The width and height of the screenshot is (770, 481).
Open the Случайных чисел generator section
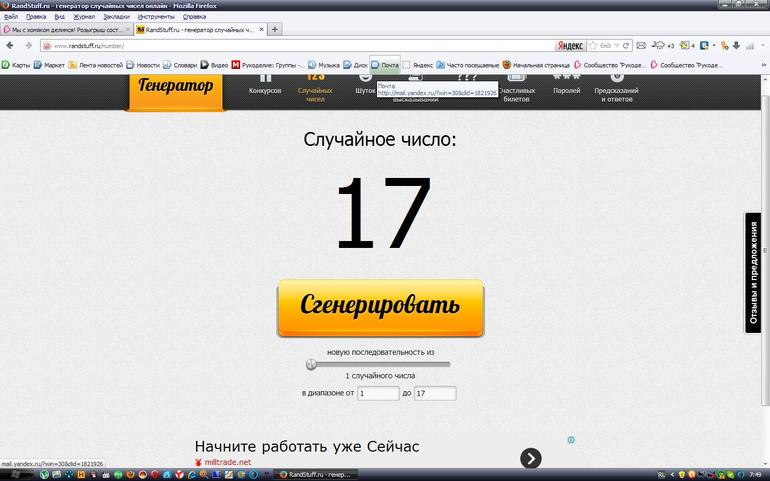click(315, 88)
